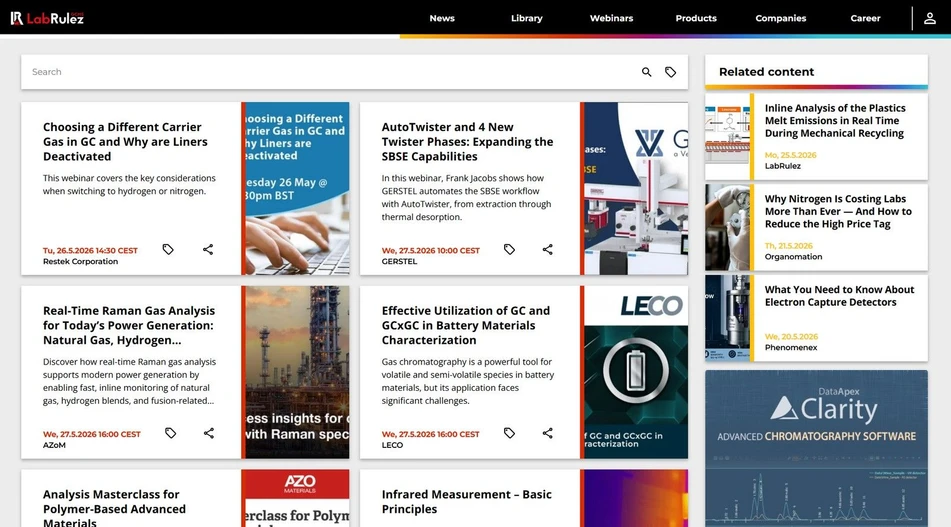Click date 'We, 20.5.2026' in related content
The image size is (951, 527).
click(x=791, y=337)
